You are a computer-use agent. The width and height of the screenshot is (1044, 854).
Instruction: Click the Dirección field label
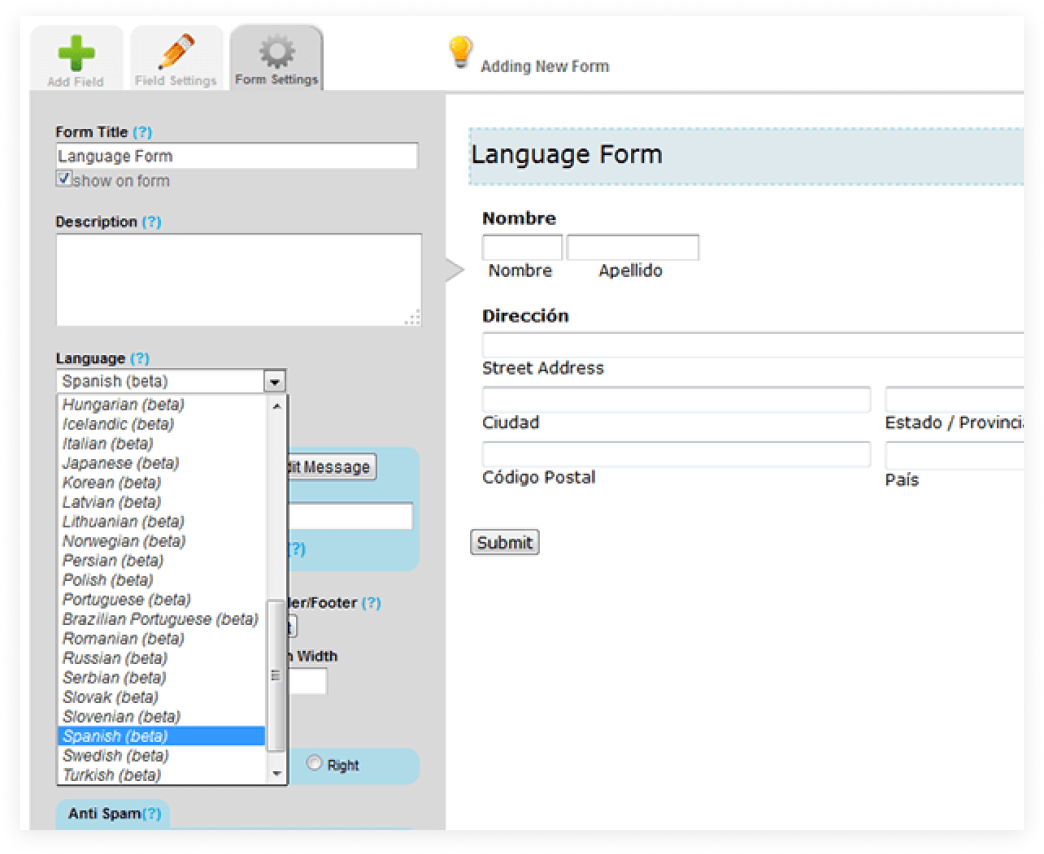click(525, 316)
